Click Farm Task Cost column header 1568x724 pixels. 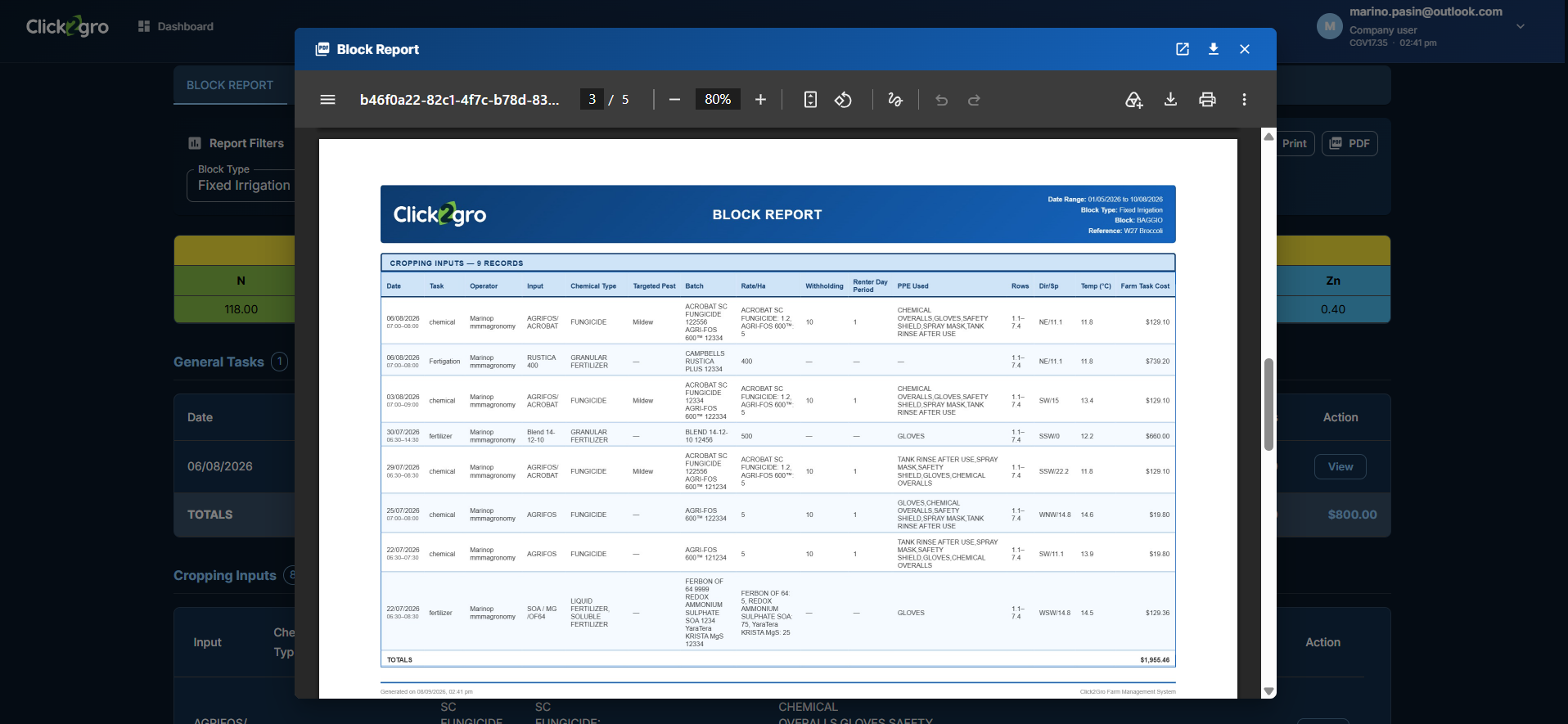click(x=1145, y=286)
